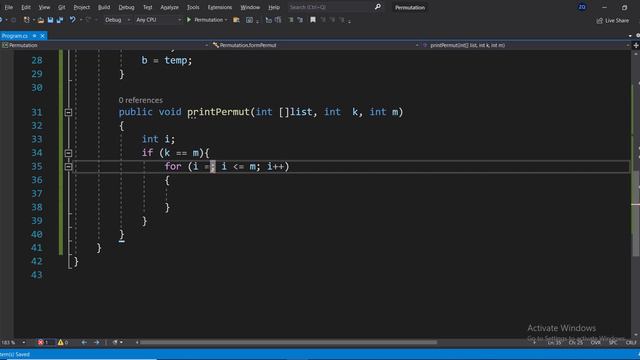
Task: Open the Permutation project scope dropdown
Action: pyautogui.click(x=105, y=45)
